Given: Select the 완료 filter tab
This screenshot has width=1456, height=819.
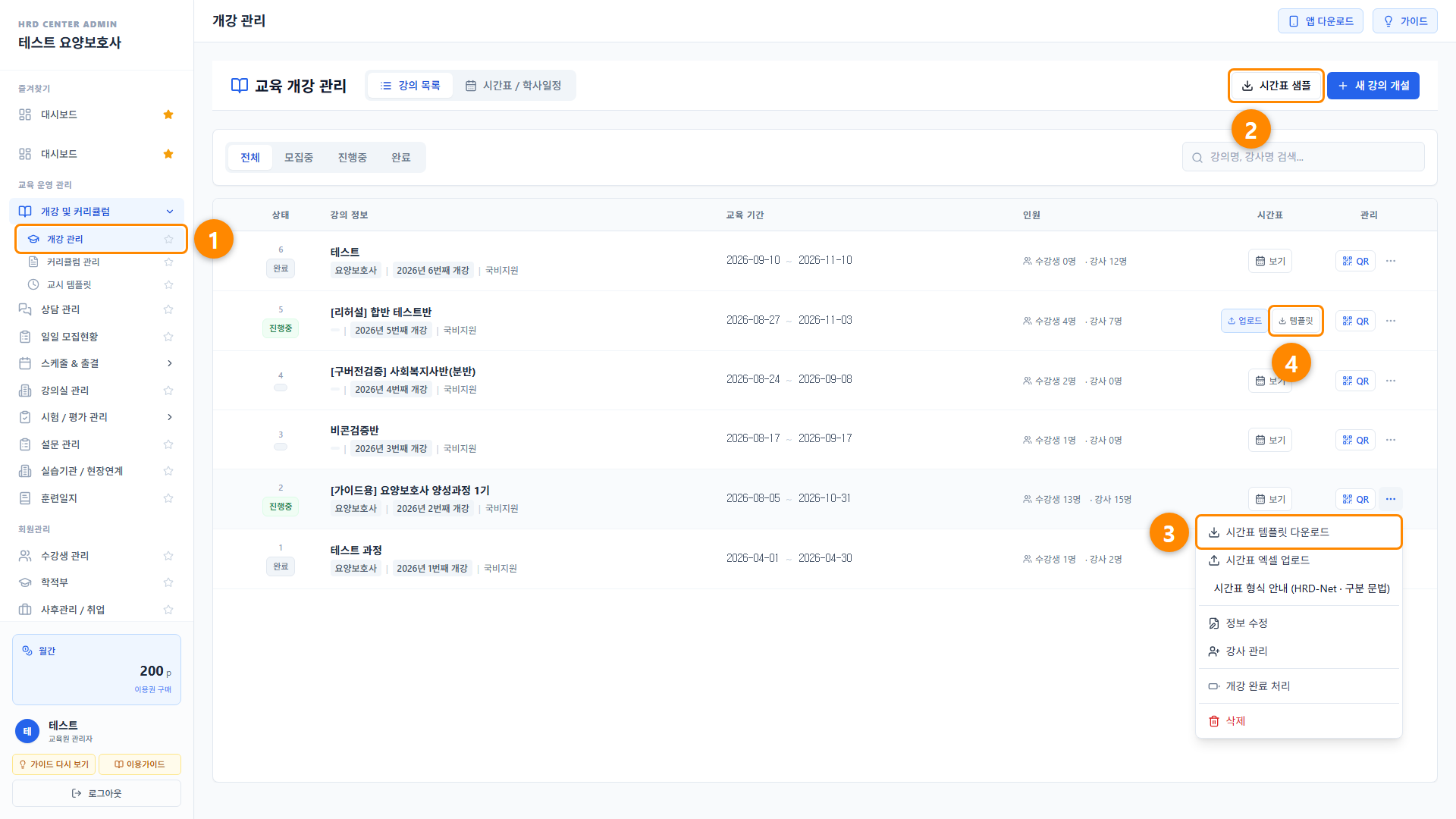Looking at the screenshot, I should 401,158.
